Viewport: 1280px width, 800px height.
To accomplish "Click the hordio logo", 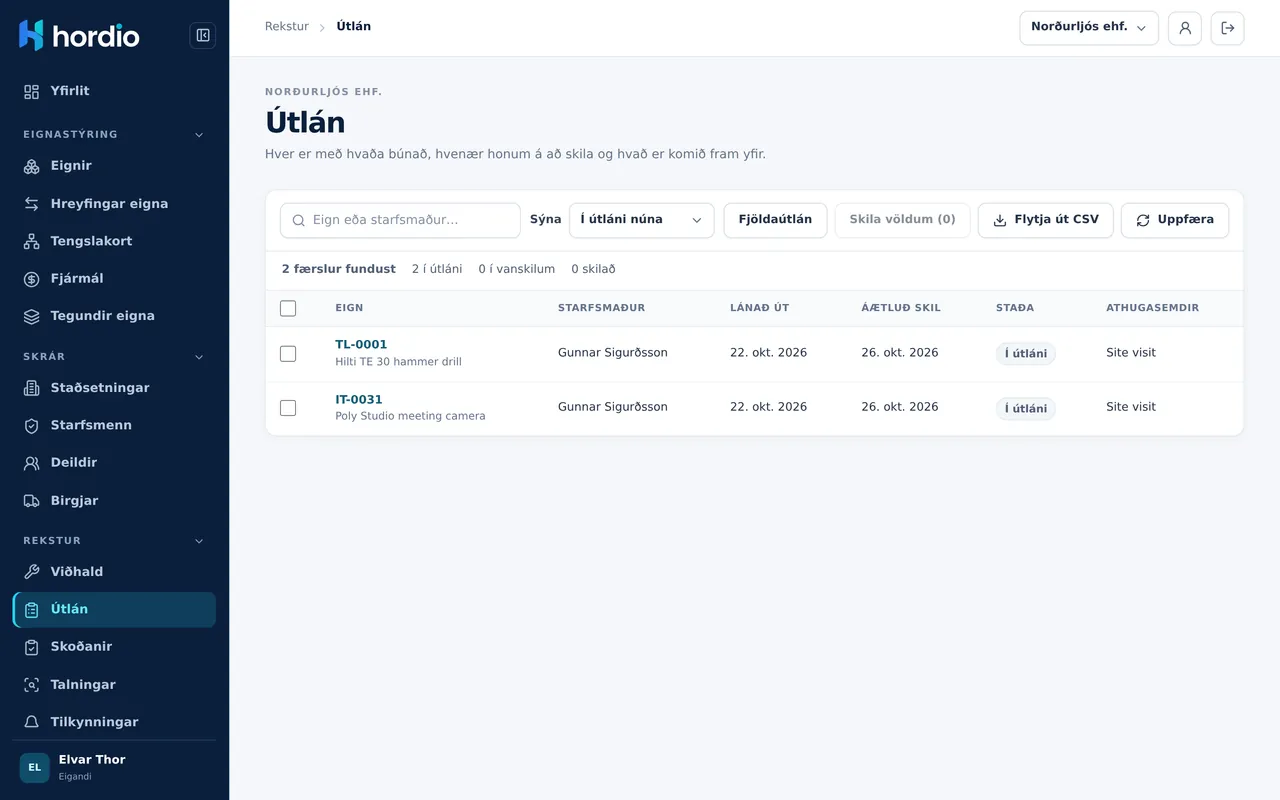I will point(79,36).
